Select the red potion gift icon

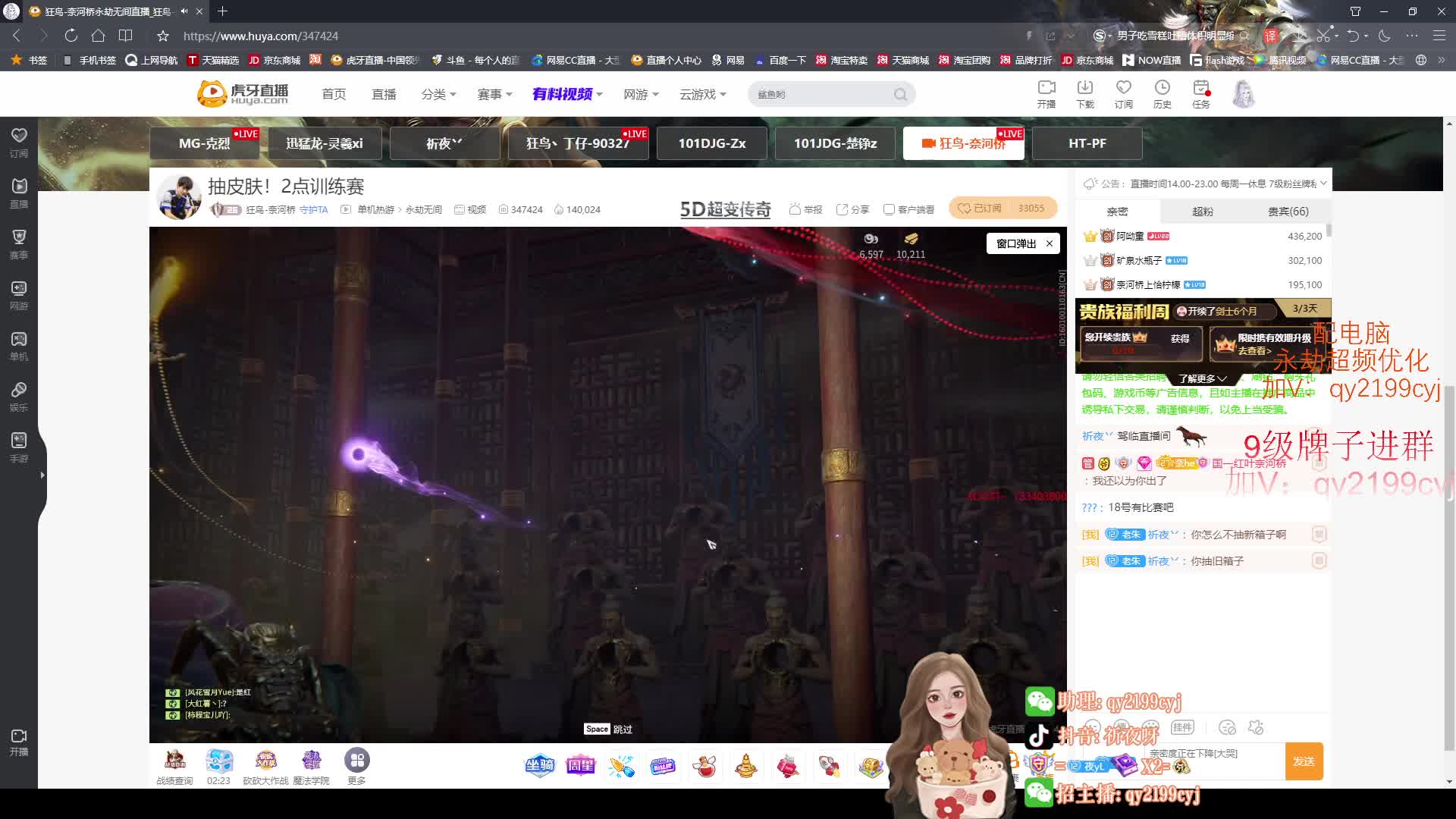click(x=704, y=766)
